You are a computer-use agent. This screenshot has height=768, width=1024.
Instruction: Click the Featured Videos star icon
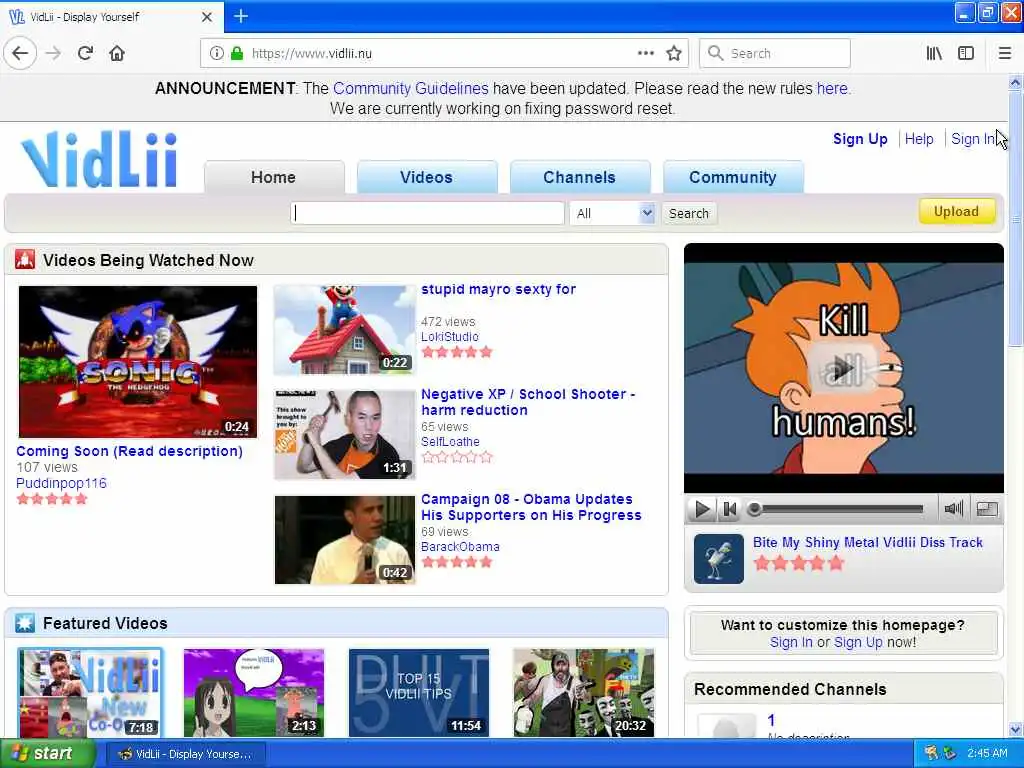tap(25, 623)
